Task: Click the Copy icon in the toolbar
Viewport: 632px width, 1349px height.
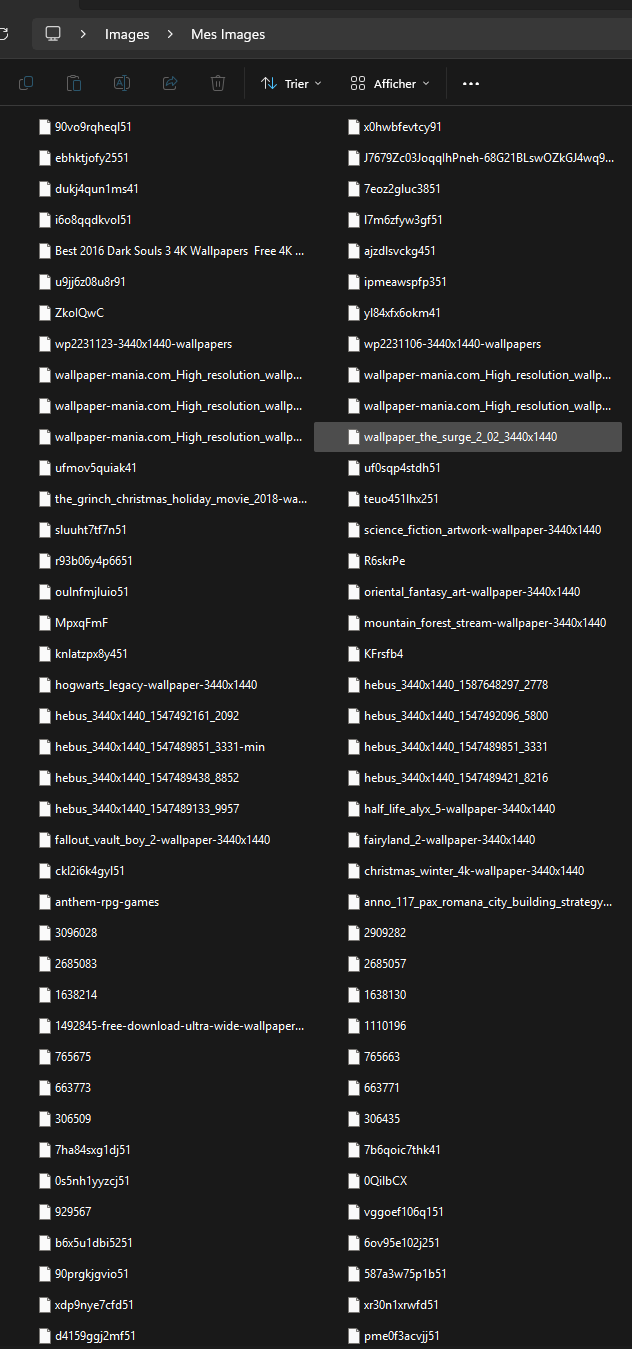Action: point(26,83)
